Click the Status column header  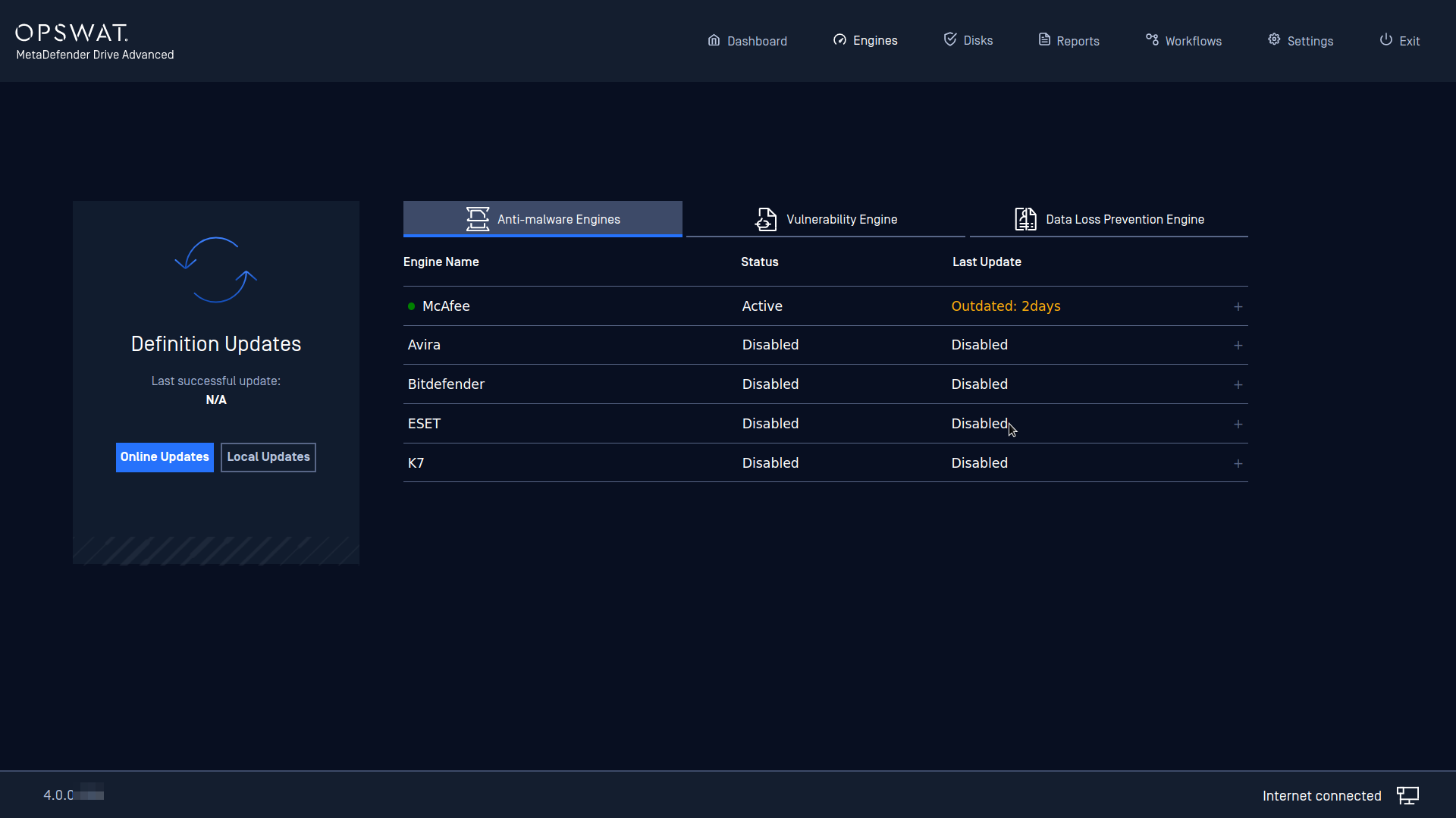point(759,262)
